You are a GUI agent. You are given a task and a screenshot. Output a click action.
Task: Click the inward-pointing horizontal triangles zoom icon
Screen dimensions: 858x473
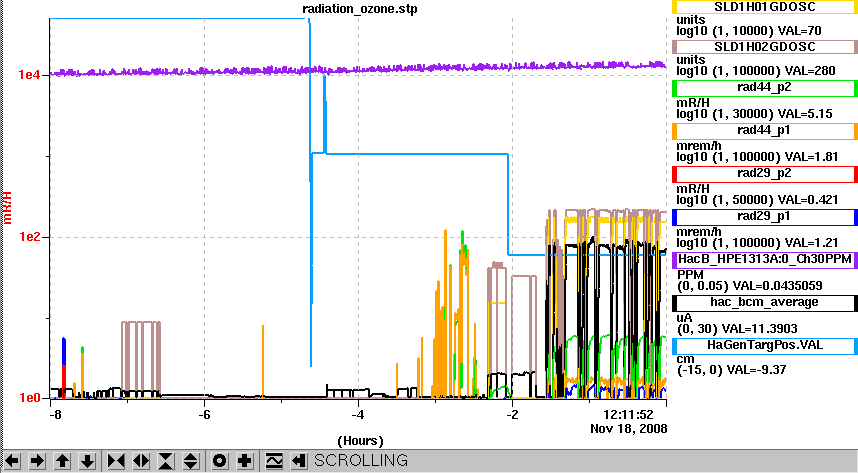[116, 461]
